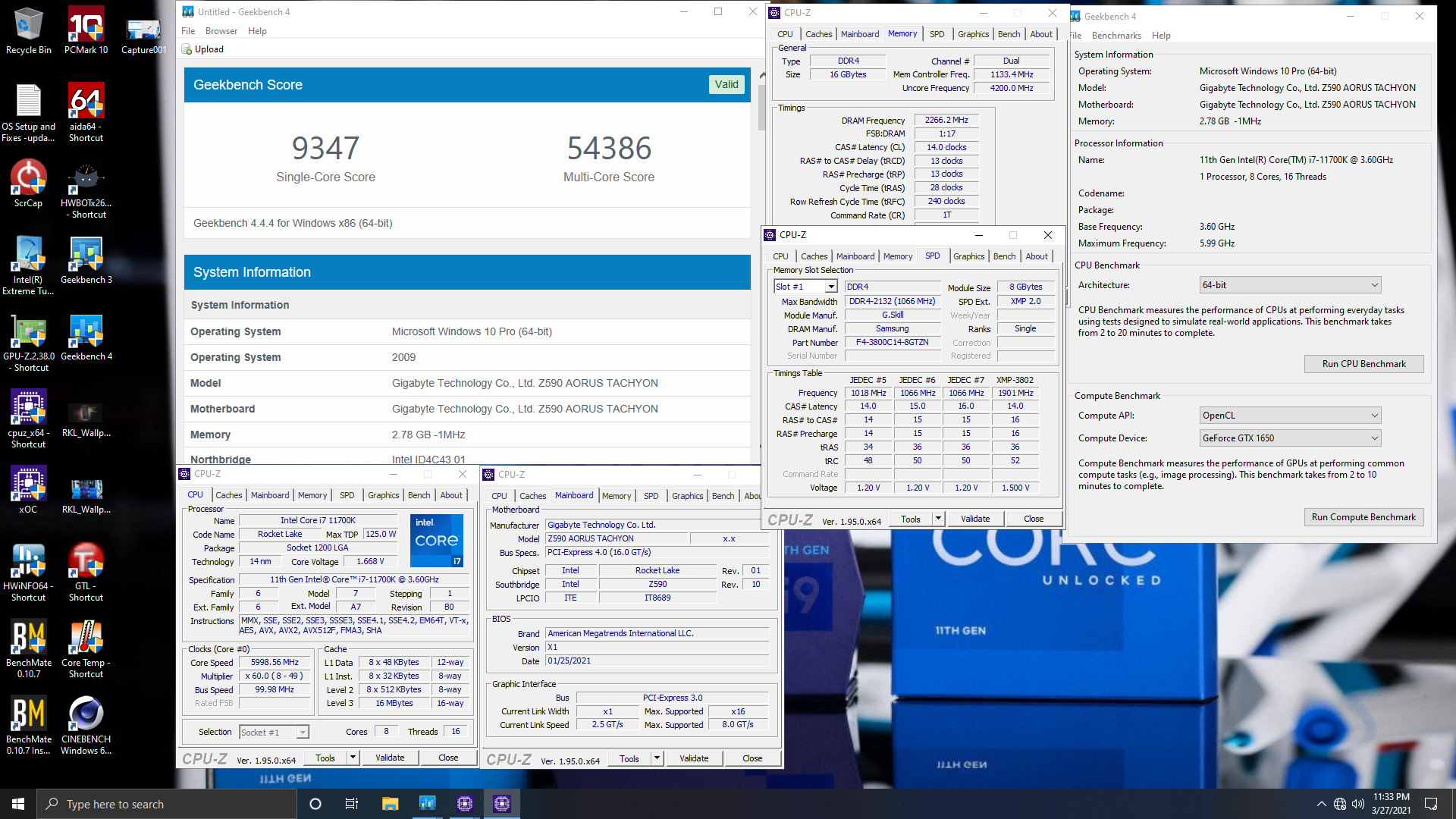Open Intel Extreme Tuning desktop icon
The height and width of the screenshot is (819, 1456).
click(28, 265)
